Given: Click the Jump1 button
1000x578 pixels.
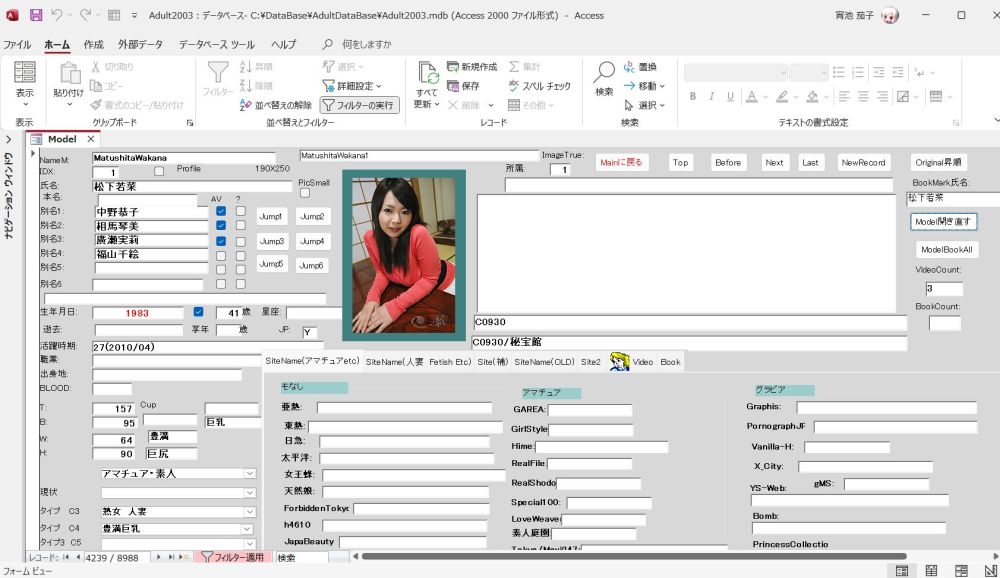Looking at the screenshot, I should (271, 217).
